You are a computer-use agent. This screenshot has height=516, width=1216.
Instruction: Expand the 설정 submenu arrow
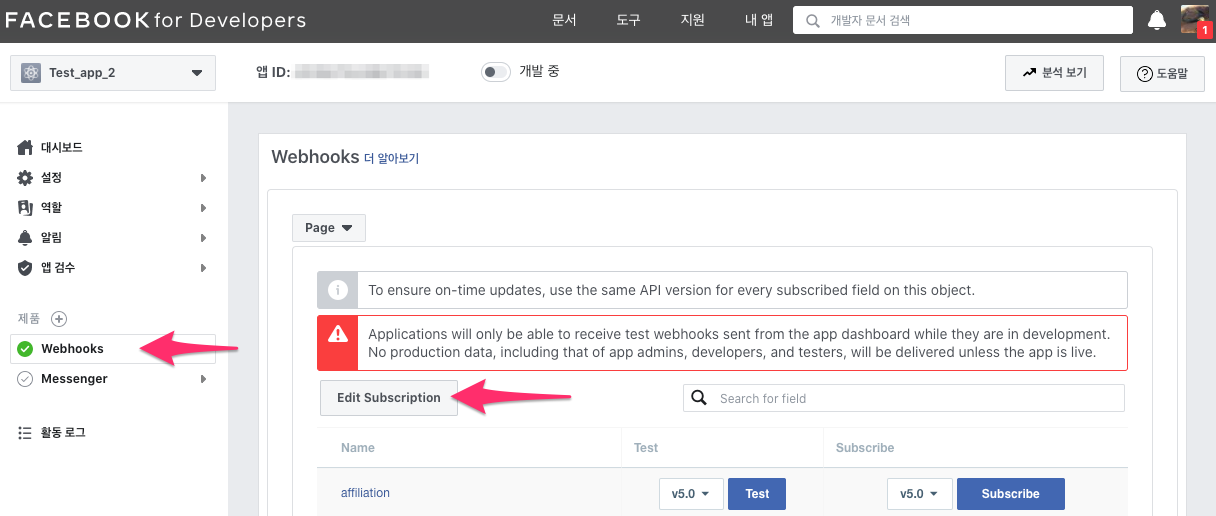click(x=203, y=178)
